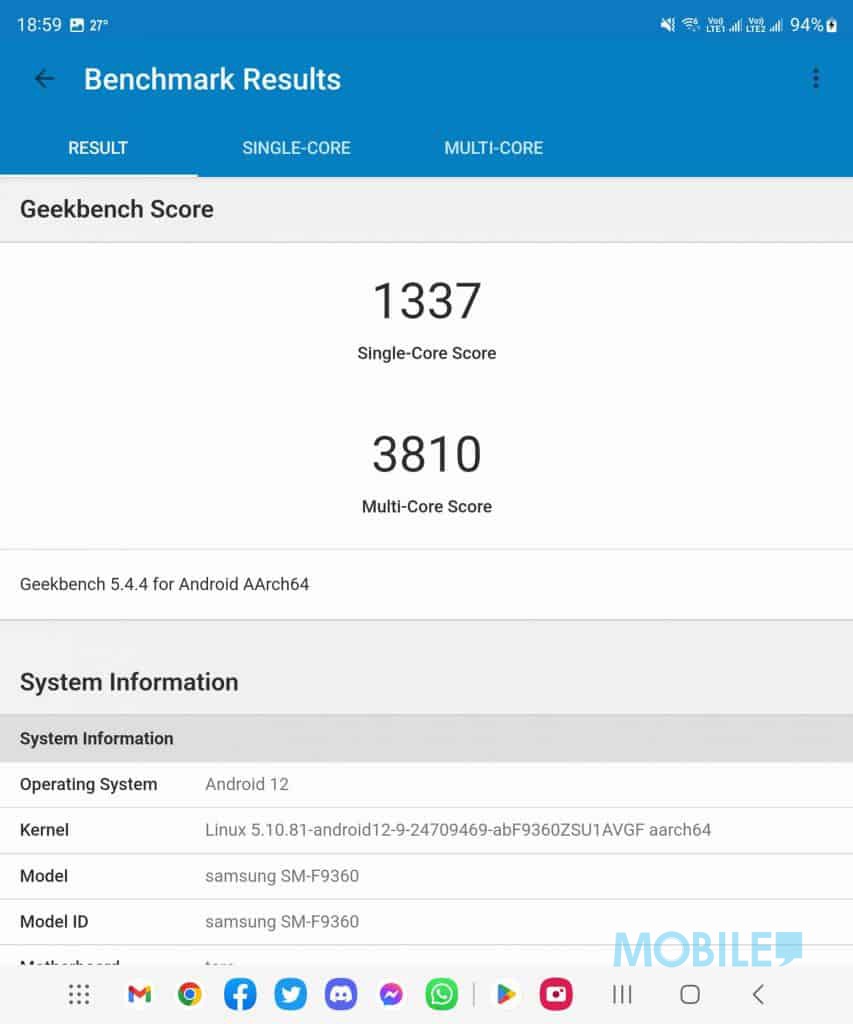
Task: Launch Twitter from the taskbar
Action: click(x=290, y=994)
